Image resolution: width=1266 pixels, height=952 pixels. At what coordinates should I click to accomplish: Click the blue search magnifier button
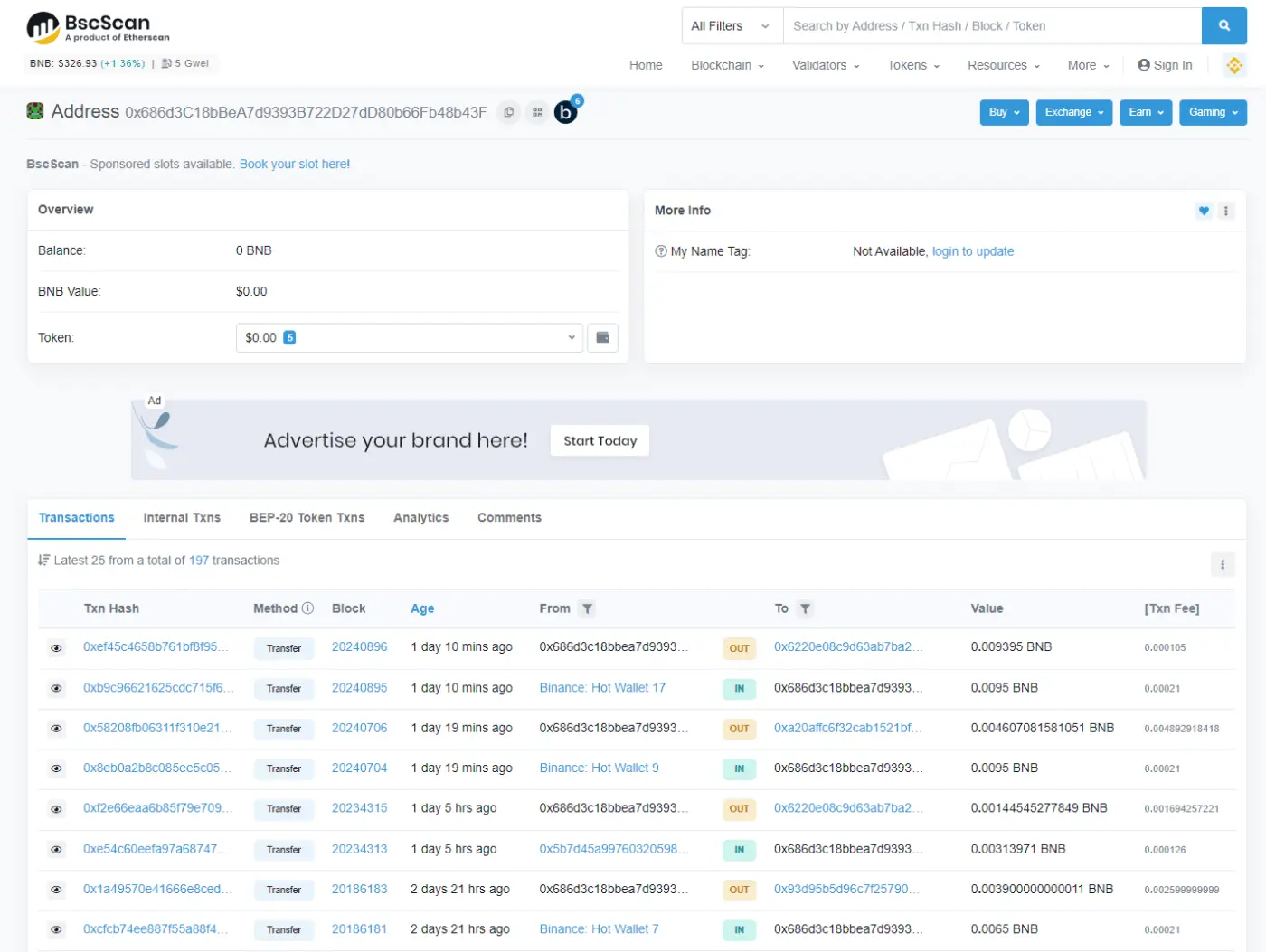(1223, 26)
